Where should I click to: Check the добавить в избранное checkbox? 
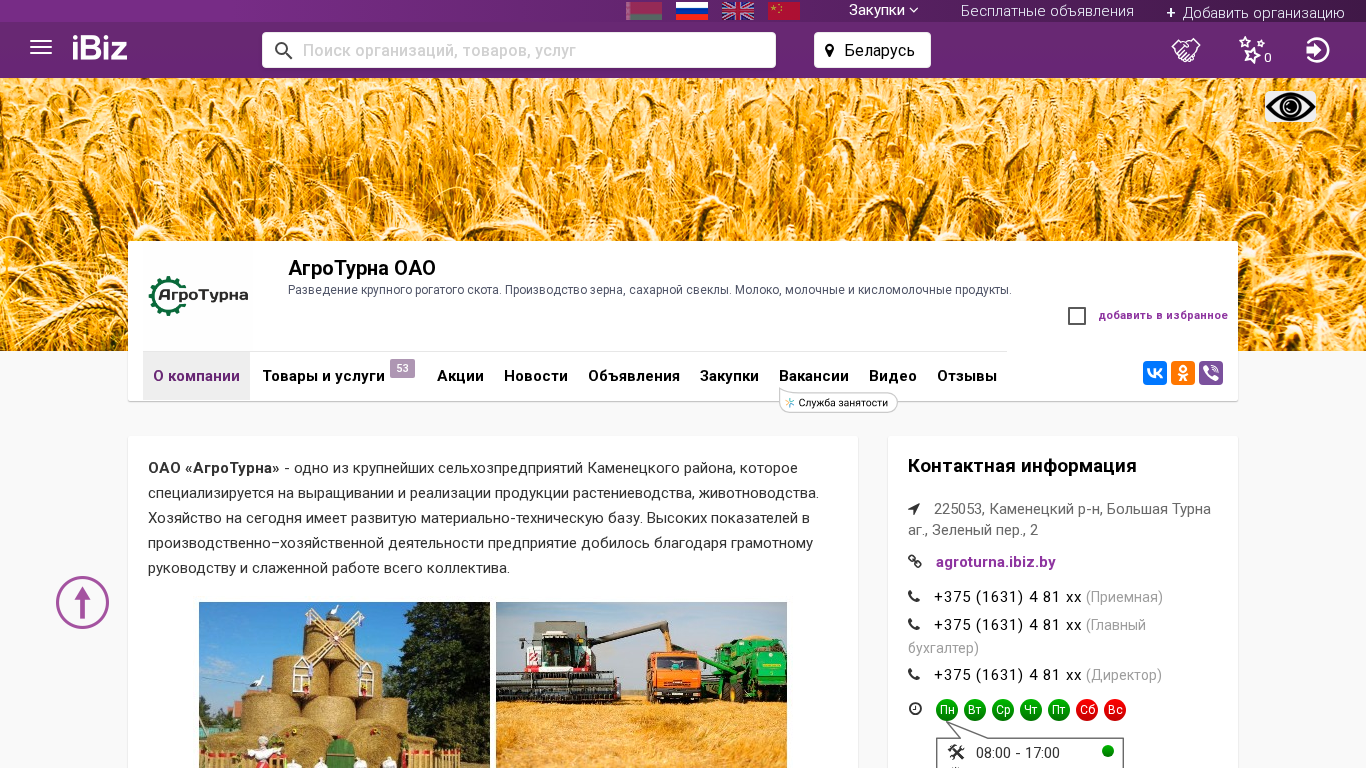point(1077,316)
